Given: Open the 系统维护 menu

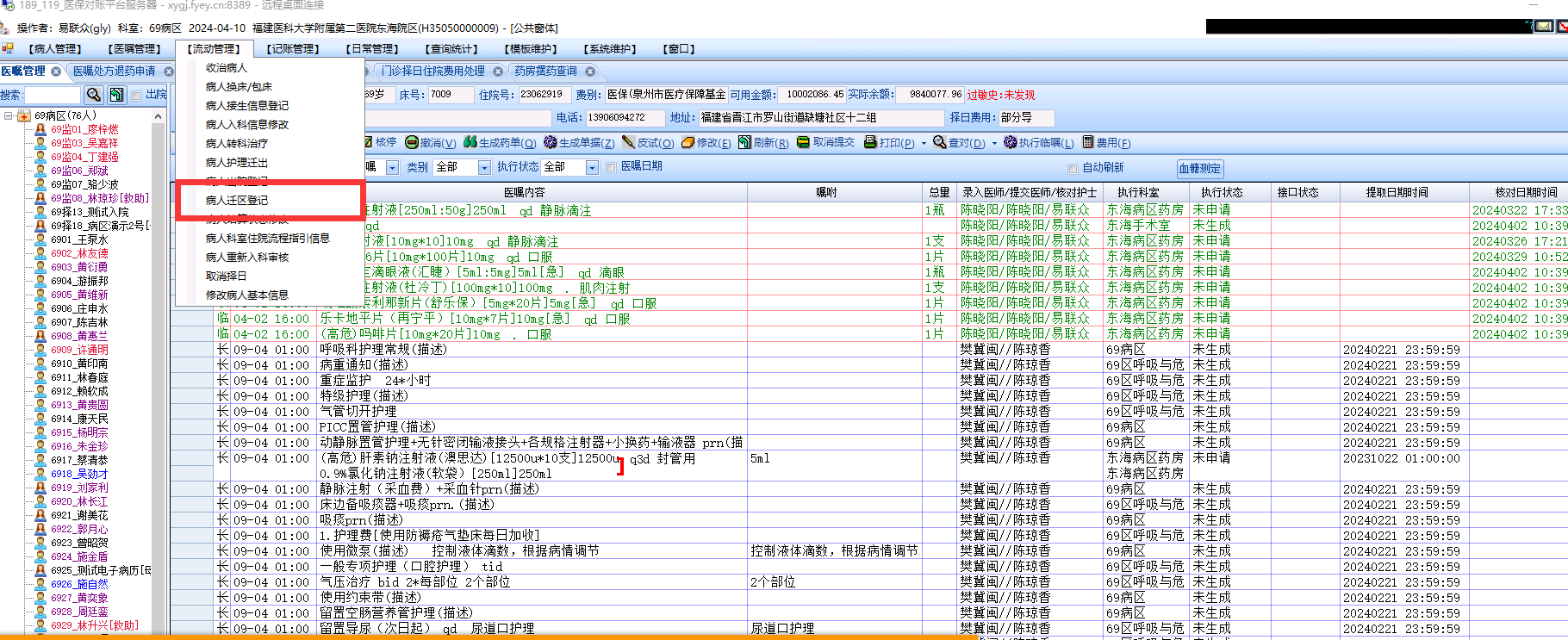Looking at the screenshot, I should (x=610, y=49).
